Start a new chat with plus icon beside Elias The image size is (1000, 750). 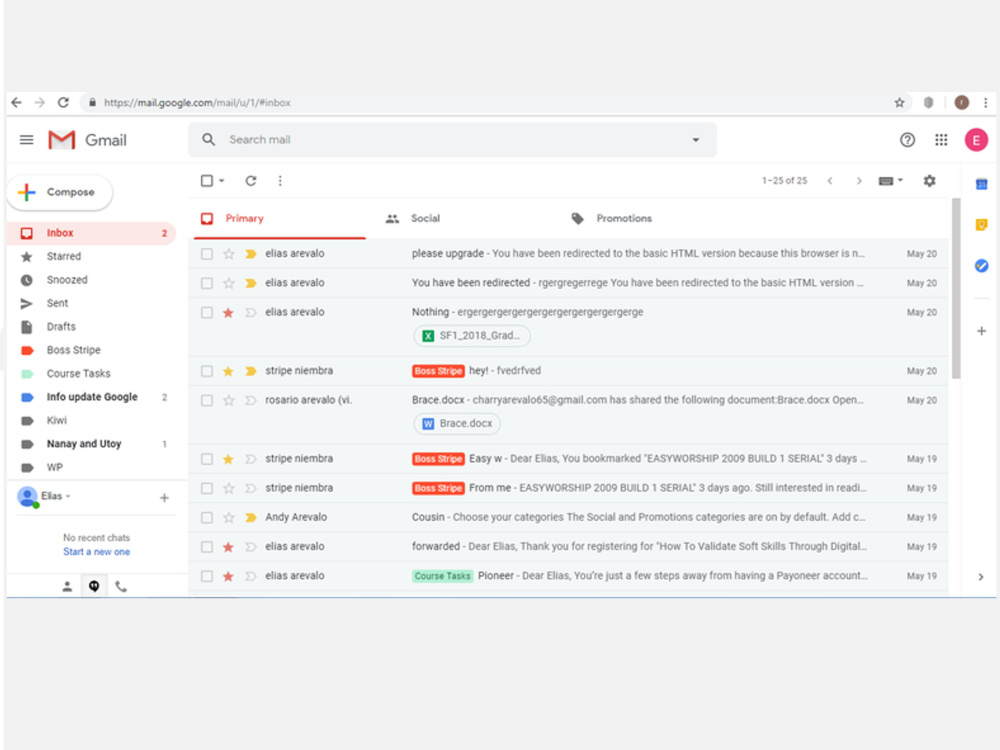click(x=164, y=497)
